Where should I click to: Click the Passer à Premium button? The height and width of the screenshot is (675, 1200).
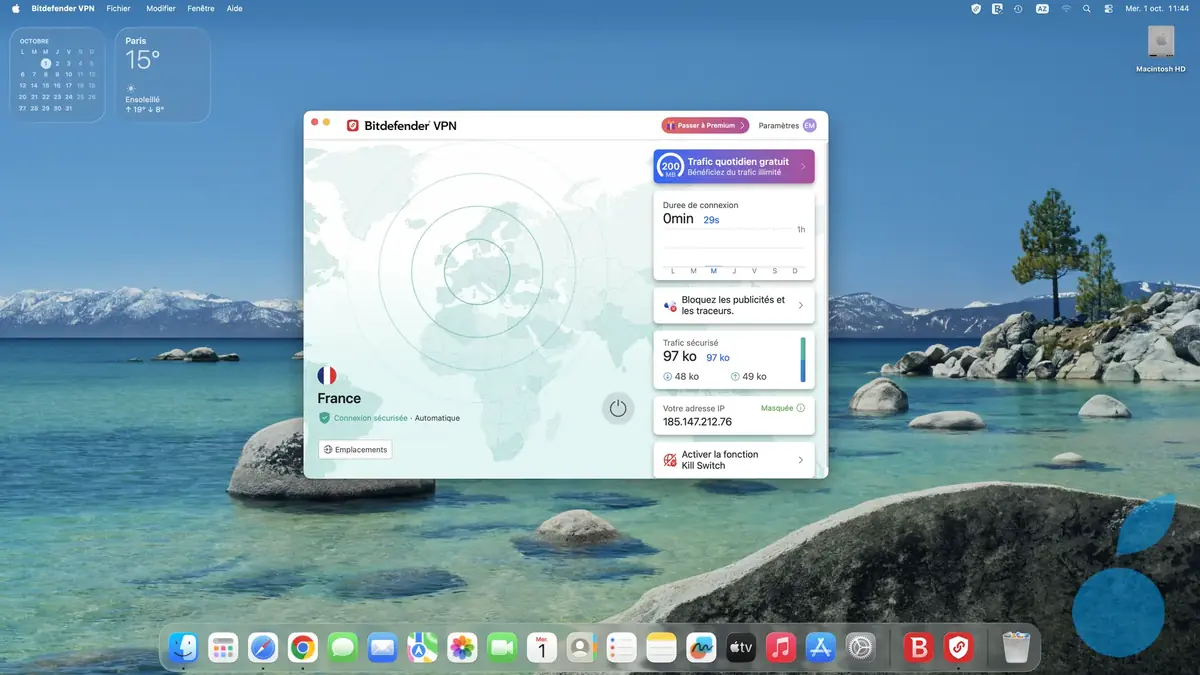(703, 125)
